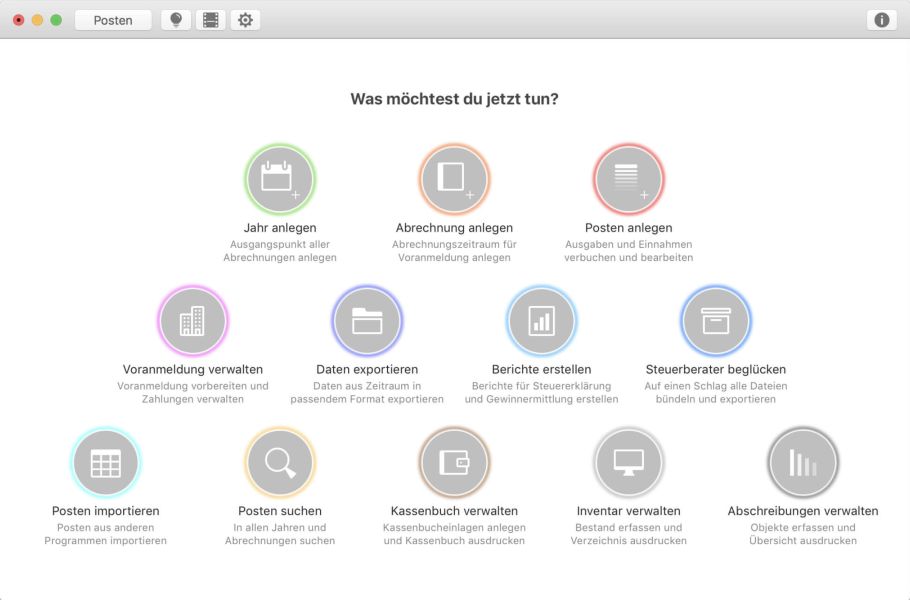Open settings via the gear icon

point(245,20)
